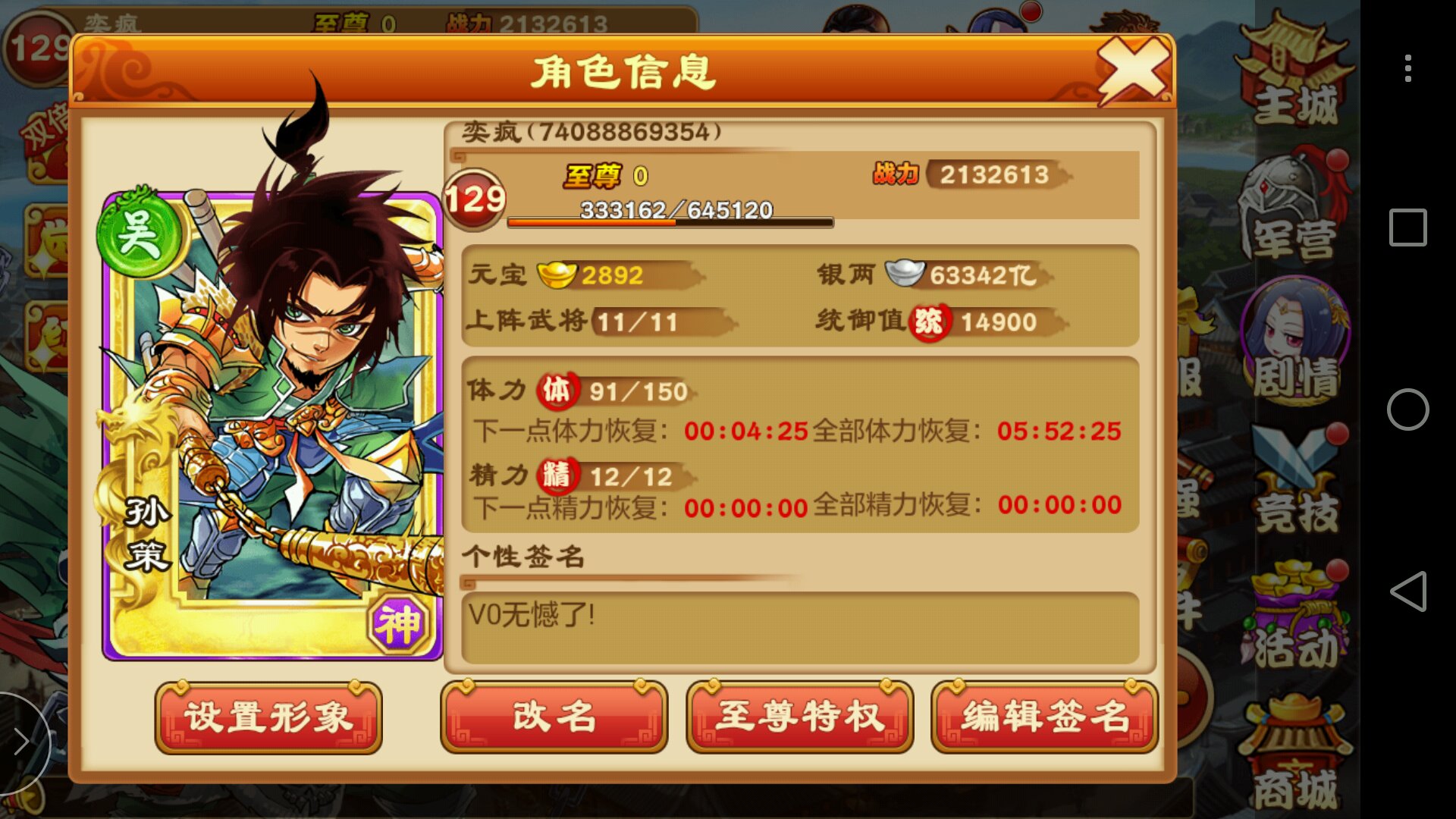Open the 剧情 story character icon
The width and height of the screenshot is (1456, 819).
(1295, 340)
